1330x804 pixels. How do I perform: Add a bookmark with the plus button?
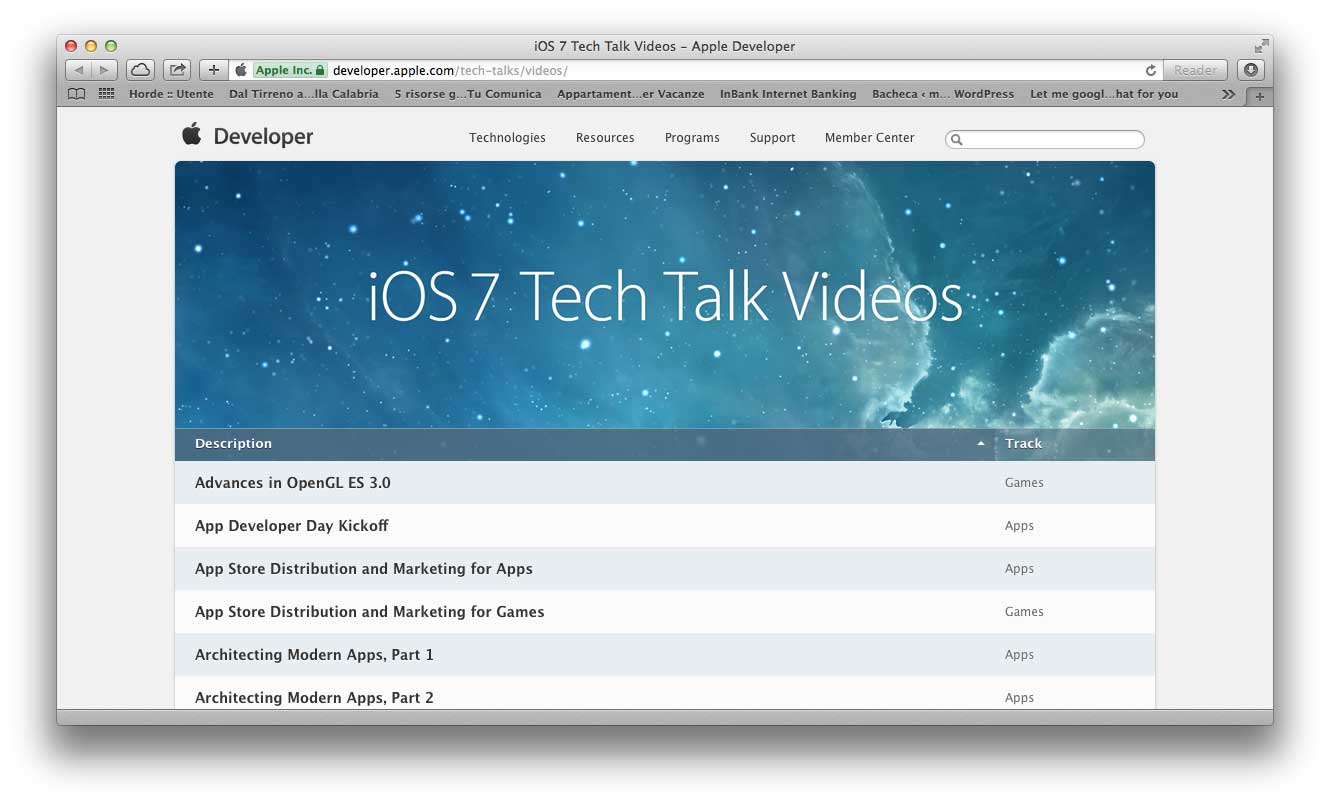(x=213, y=70)
